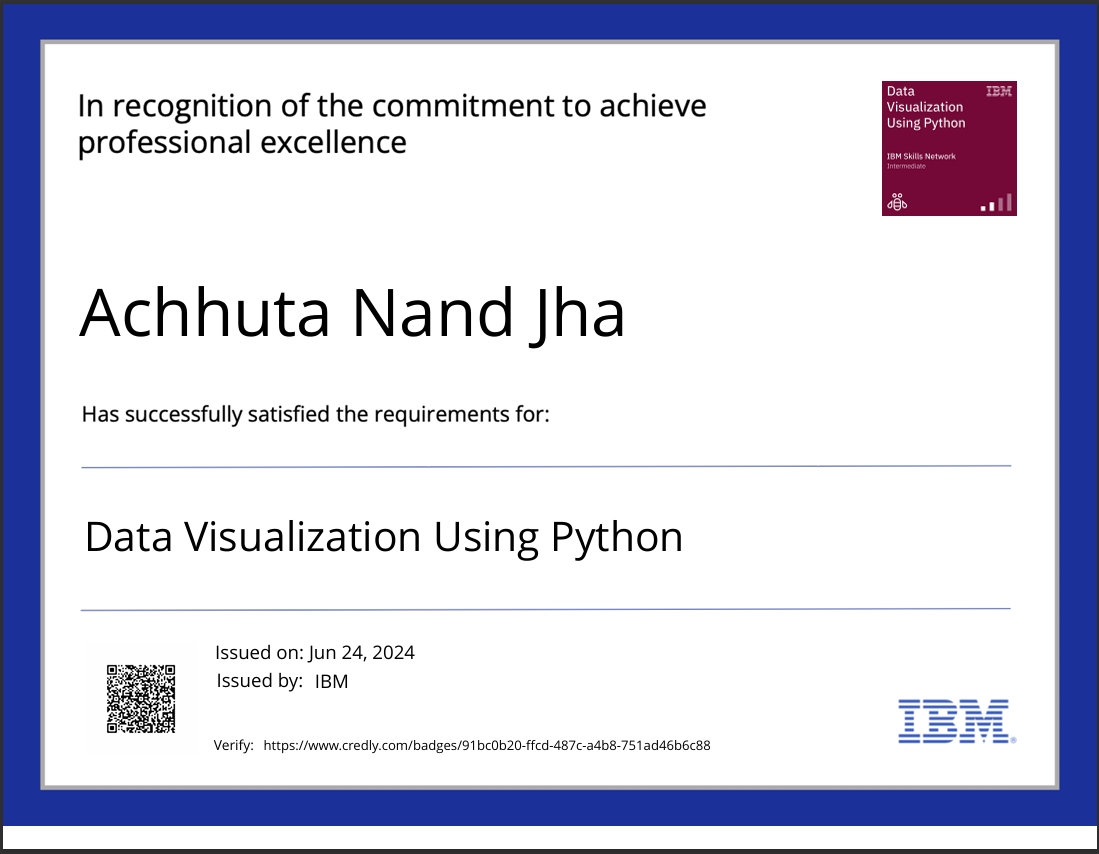This screenshot has width=1099, height=854.
Task: Click the blue IBM logo at bottom right
Action: tap(953, 722)
